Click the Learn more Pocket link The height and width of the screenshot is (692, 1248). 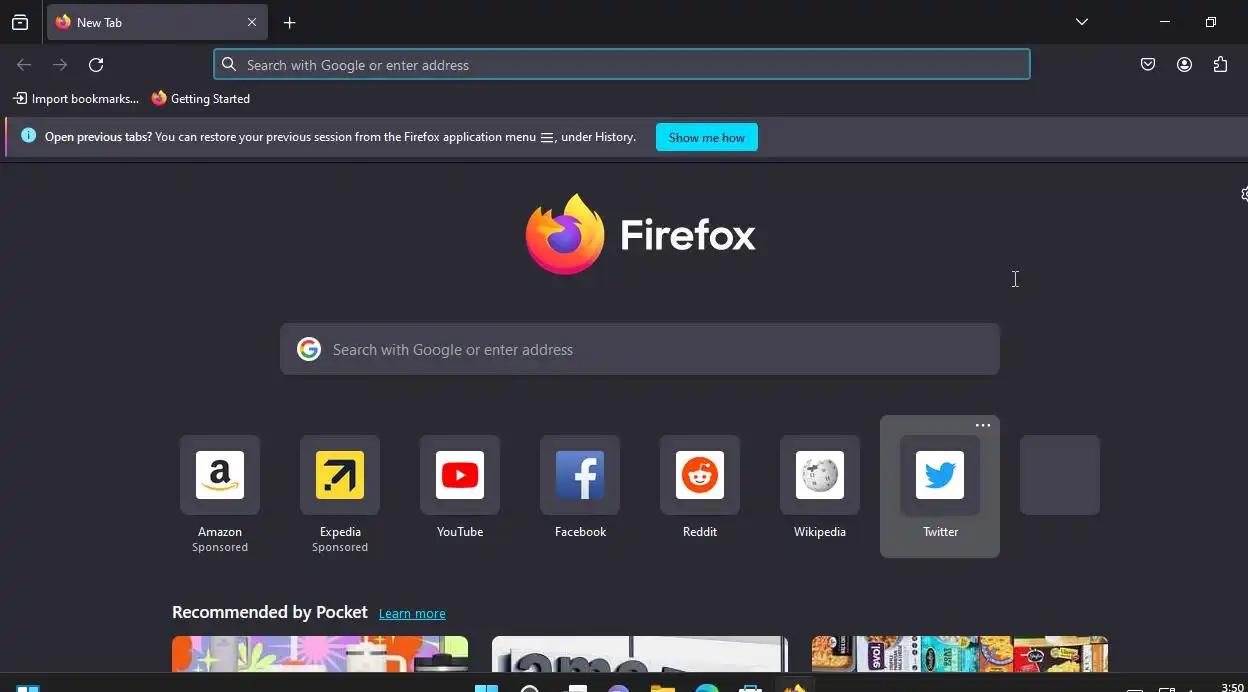pos(412,613)
